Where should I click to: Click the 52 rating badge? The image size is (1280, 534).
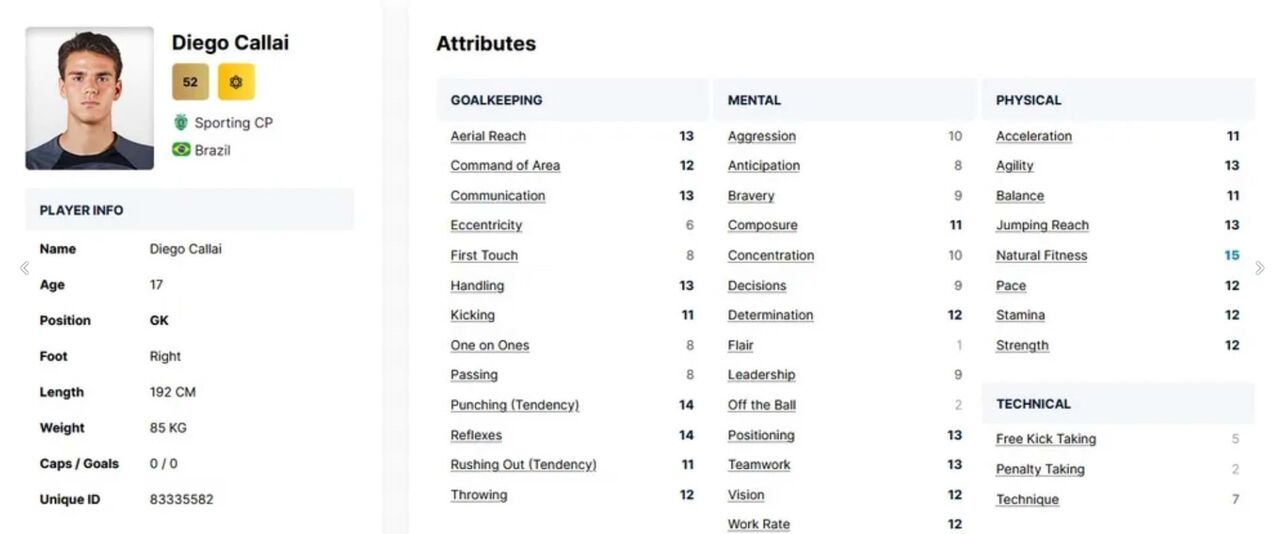click(x=190, y=82)
